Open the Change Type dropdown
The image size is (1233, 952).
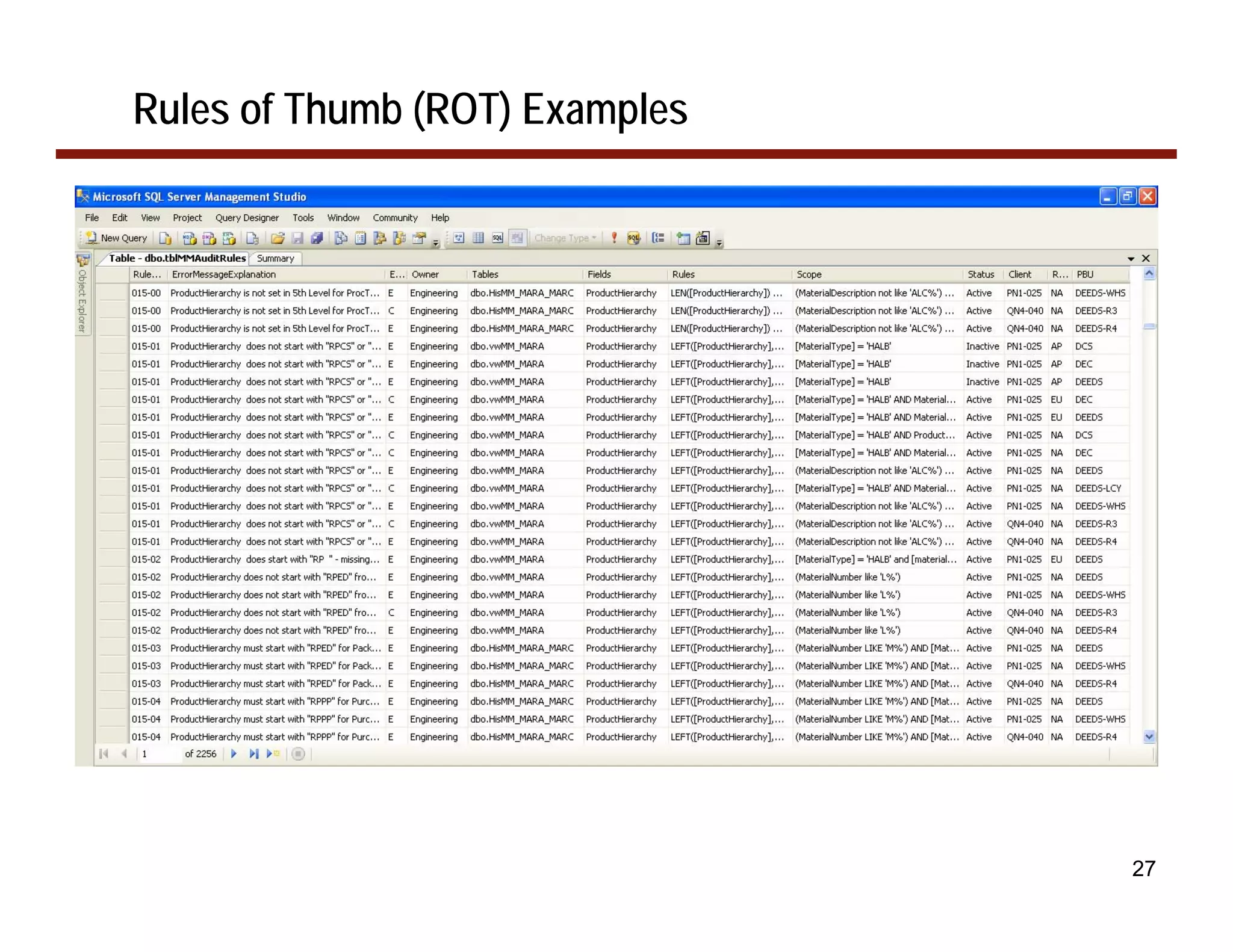[x=565, y=238]
